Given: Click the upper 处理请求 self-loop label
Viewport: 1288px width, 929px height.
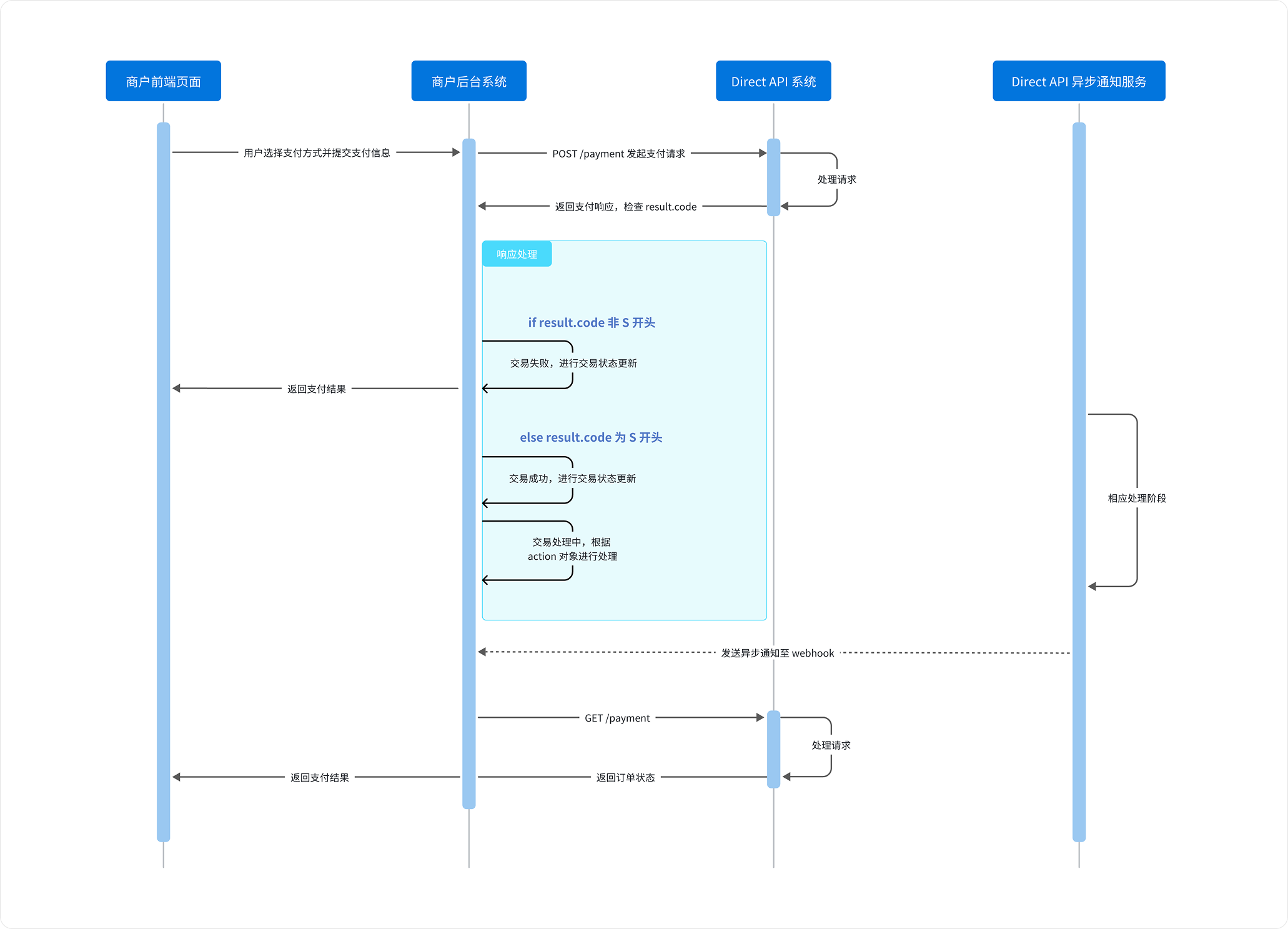Looking at the screenshot, I should tap(836, 180).
